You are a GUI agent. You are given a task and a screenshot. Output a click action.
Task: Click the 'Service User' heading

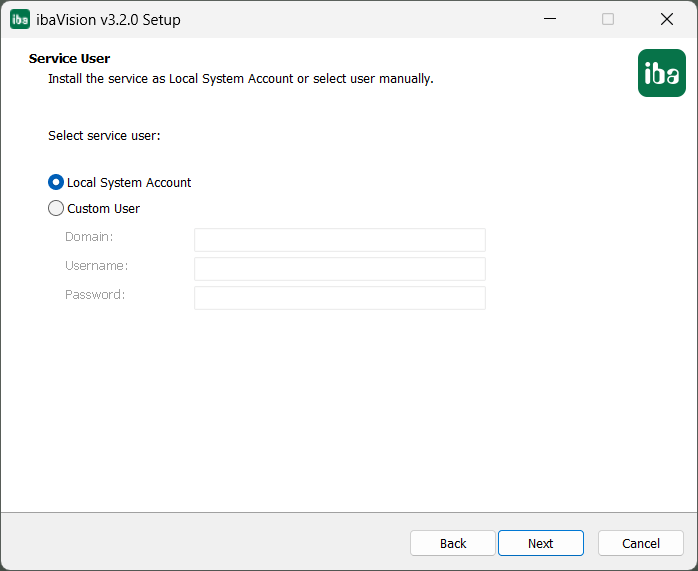69,59
